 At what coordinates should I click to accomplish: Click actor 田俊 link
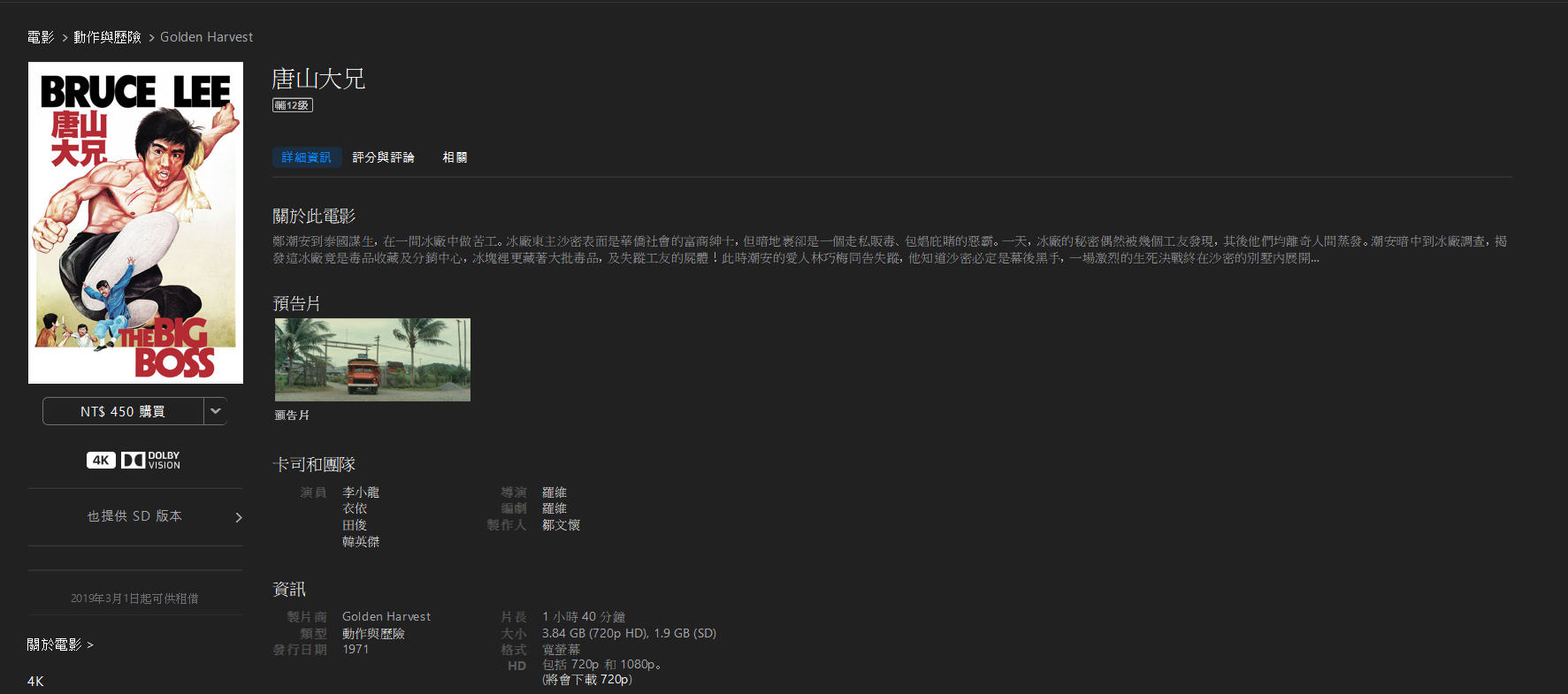[x=355, y=525]
